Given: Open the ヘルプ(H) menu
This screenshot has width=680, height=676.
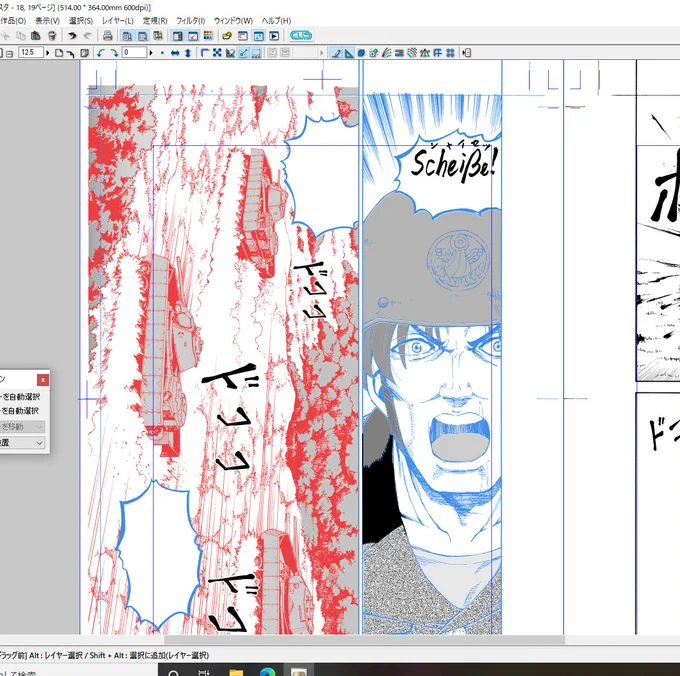Looking at the screenshot, I should pos(276,21).
